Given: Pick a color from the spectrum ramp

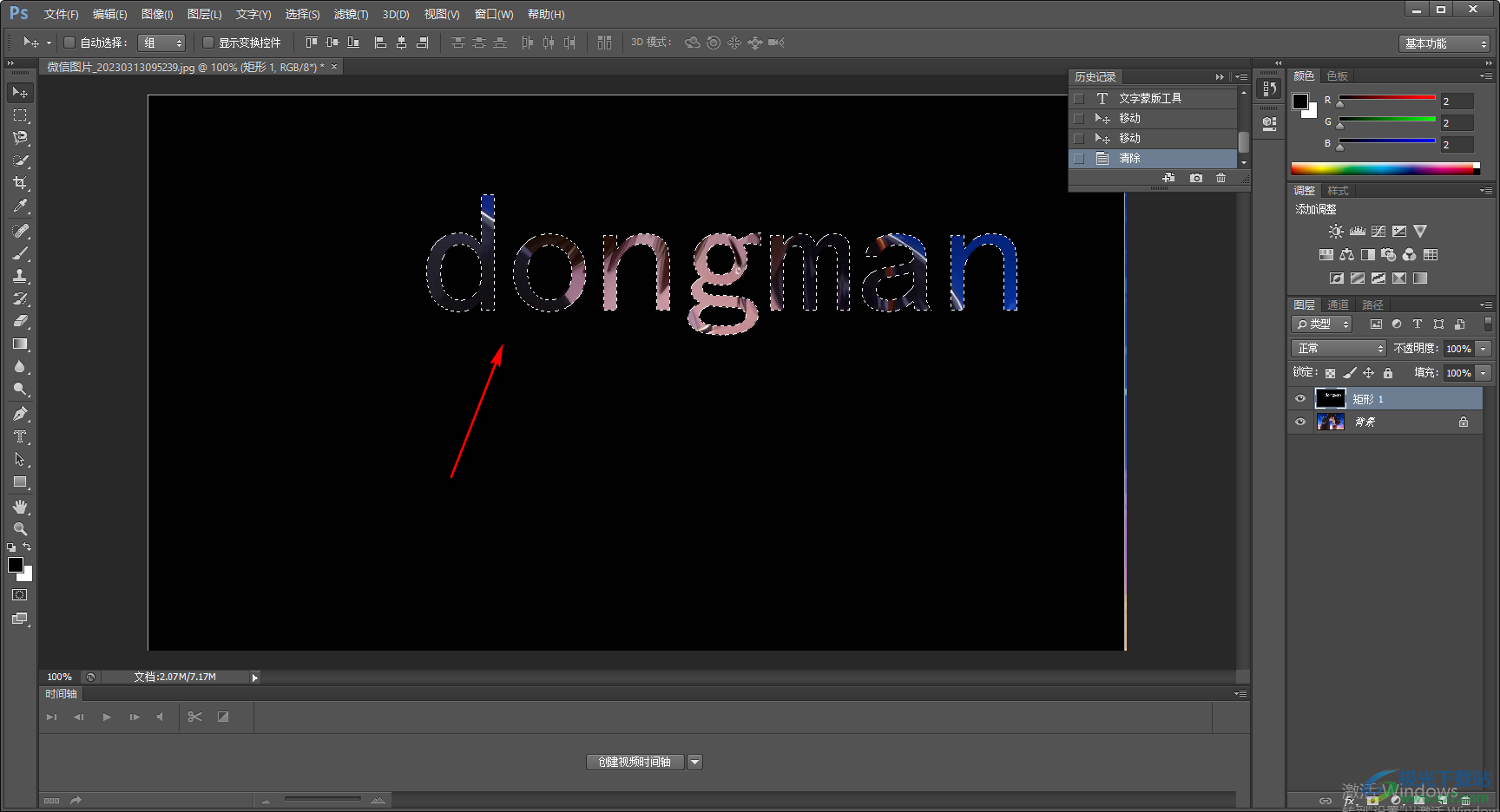Looking at the screenshot, I should (x=1385, y=169).
